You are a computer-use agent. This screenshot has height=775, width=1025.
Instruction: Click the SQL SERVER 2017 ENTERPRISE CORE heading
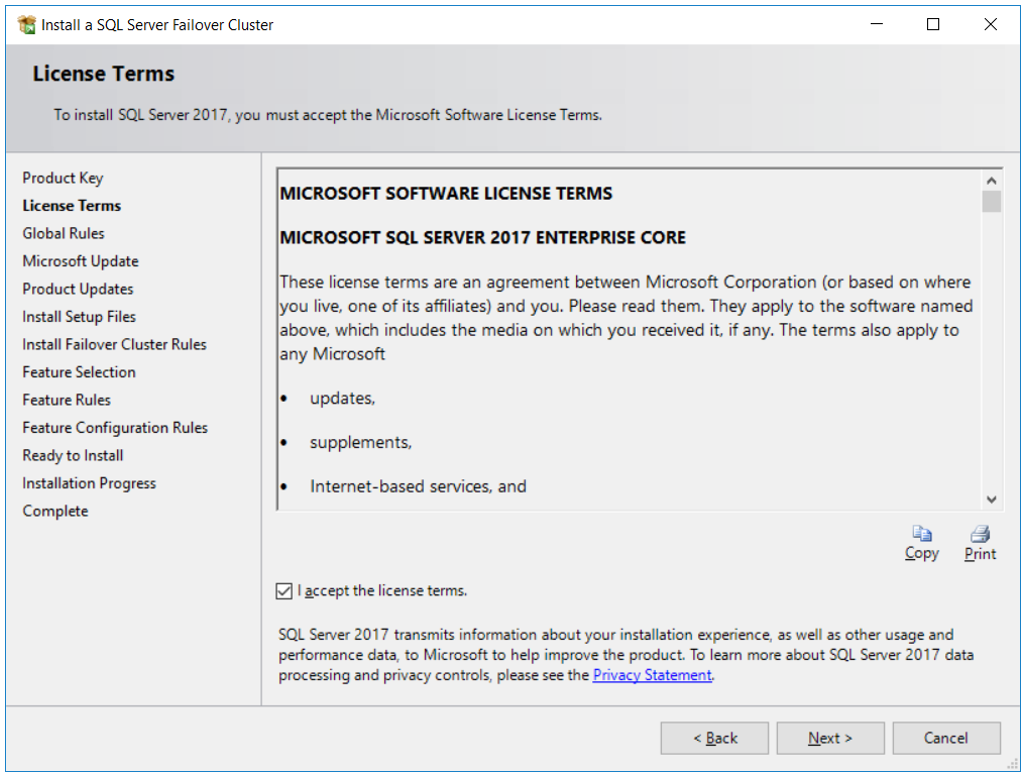tap(483, 237)
